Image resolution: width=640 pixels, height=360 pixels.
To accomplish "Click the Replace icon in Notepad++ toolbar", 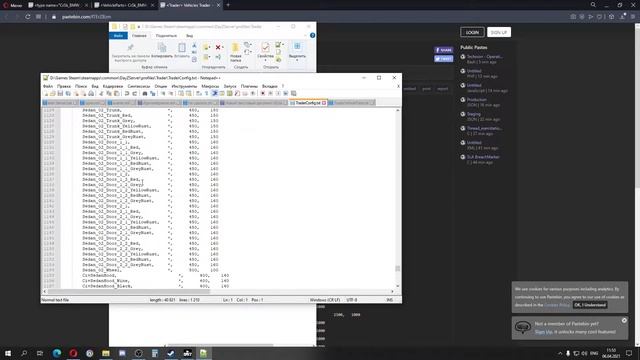I will point(153,93).
